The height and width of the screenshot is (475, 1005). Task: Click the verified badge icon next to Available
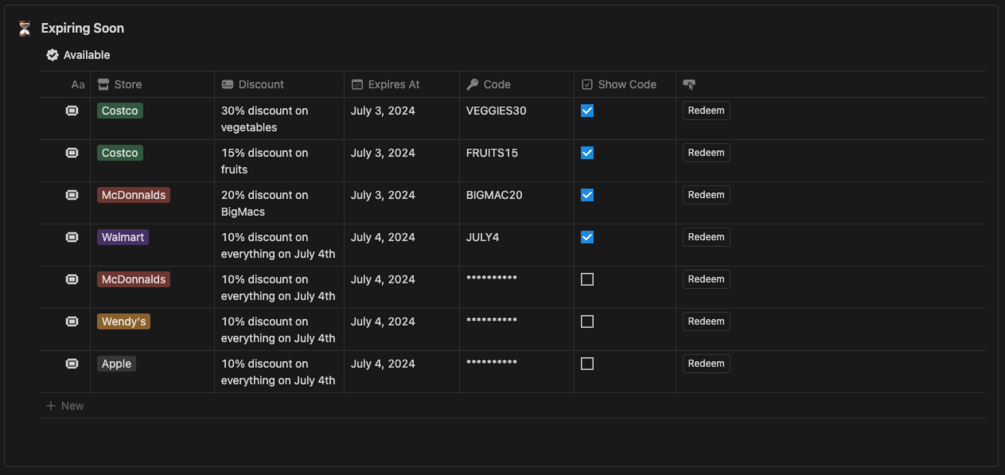coord(53,55)
